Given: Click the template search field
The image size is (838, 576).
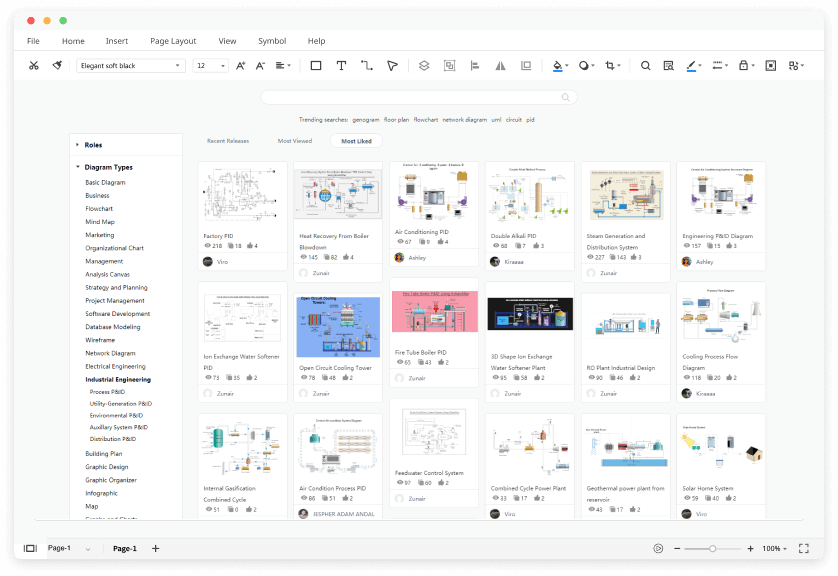Looking at the screenshot, I should click(x=419, y=97).
